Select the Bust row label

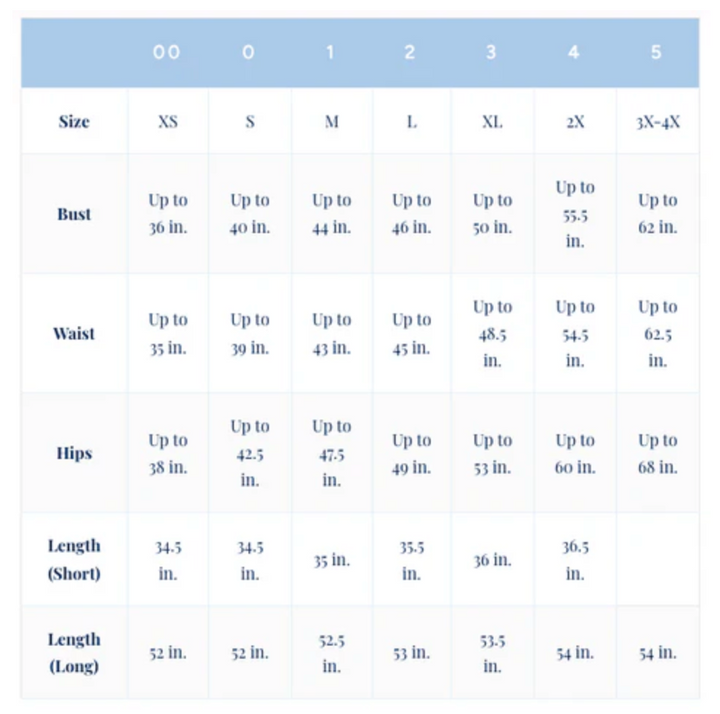click(x=74, y=214)
